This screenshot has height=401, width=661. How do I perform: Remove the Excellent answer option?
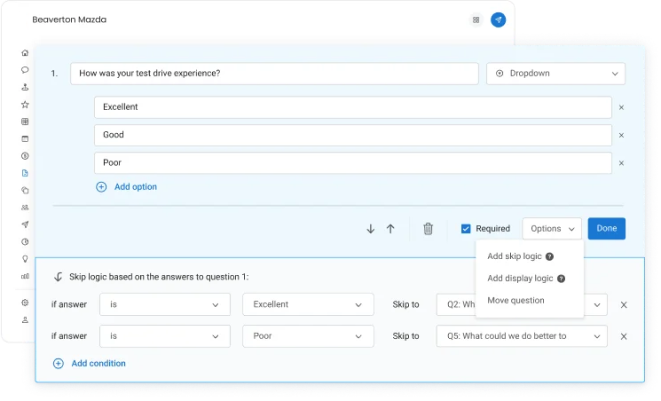tap(621, 107)
